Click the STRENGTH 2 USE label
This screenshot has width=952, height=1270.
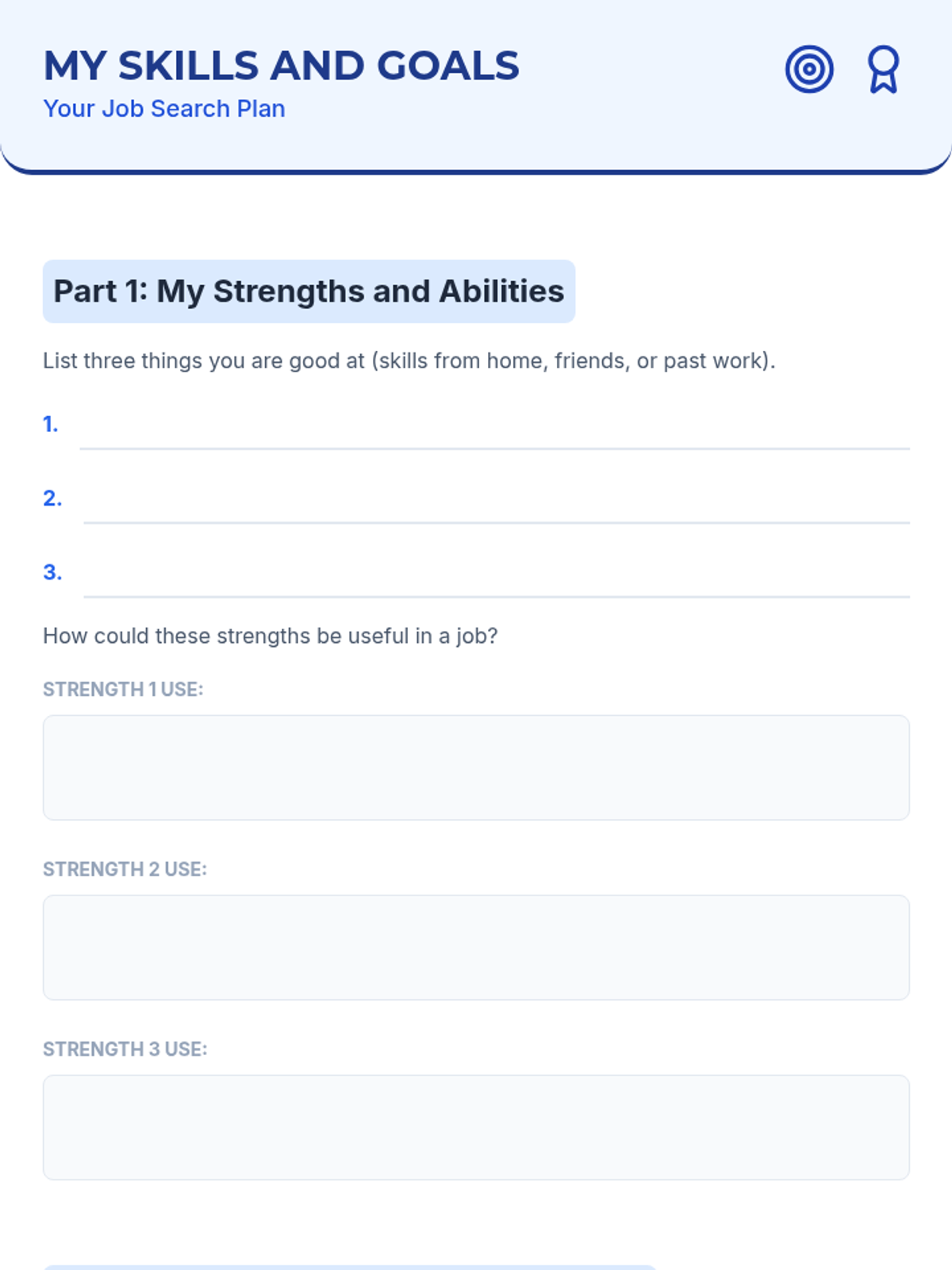pos(125,870)
